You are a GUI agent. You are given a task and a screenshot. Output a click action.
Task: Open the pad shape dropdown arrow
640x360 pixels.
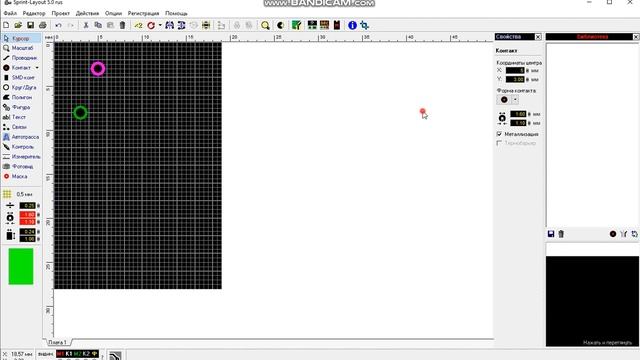pyautogui.click(x=515, y=100)
